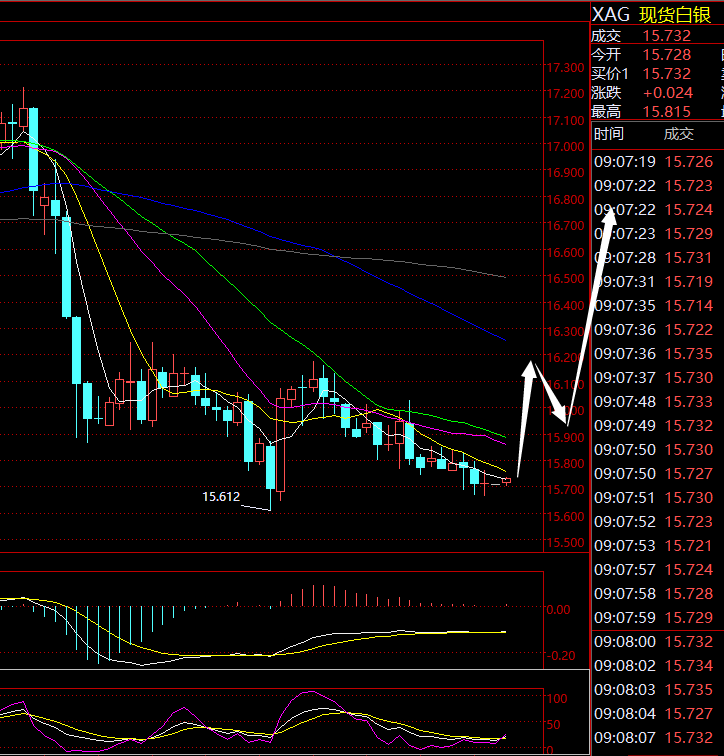
Task: Click the 成交 value 15.732 in the quote summary
Action: pos(667,36)
